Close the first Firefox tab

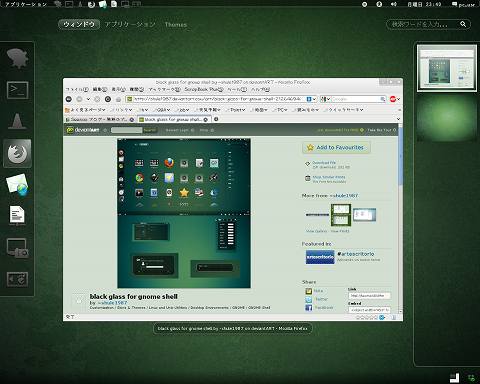pos(132,119)
